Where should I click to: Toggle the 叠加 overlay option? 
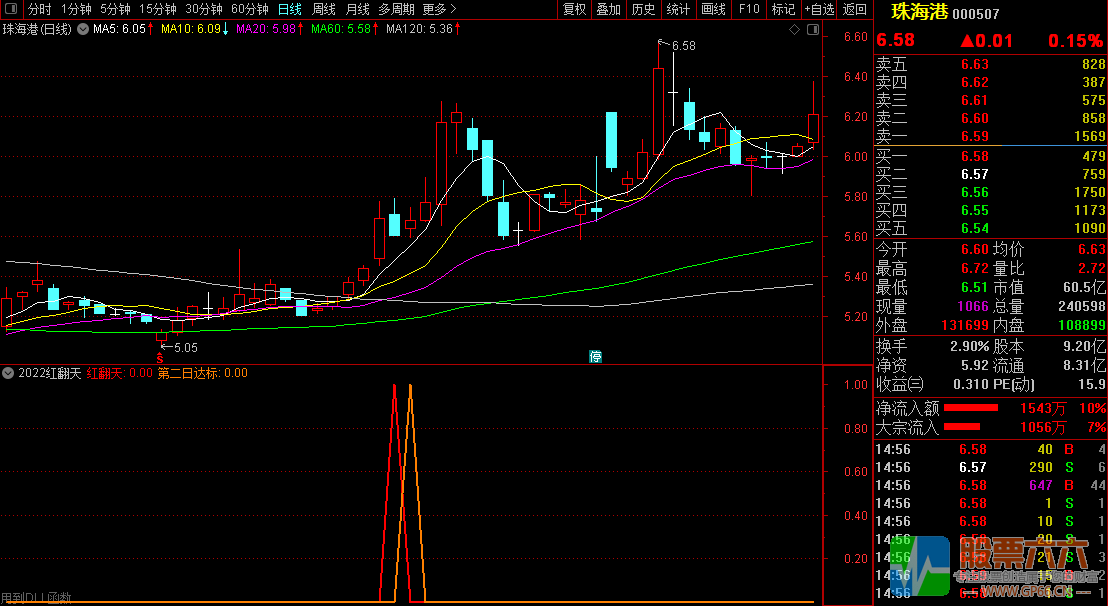[608, 9]
